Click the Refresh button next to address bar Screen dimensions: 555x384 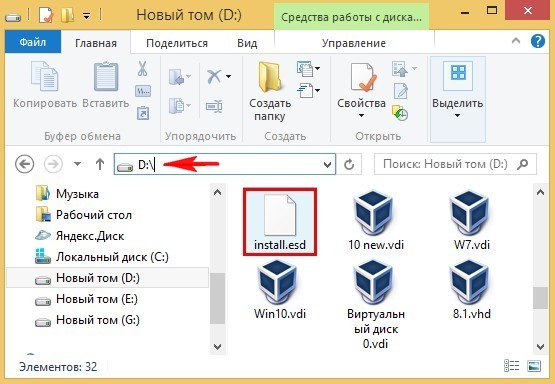pyautogui.click(x=349, y=164)
